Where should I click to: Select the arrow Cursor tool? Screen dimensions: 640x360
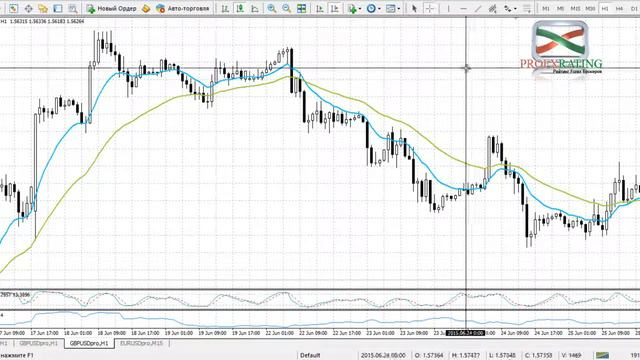(x=414, y=8)
